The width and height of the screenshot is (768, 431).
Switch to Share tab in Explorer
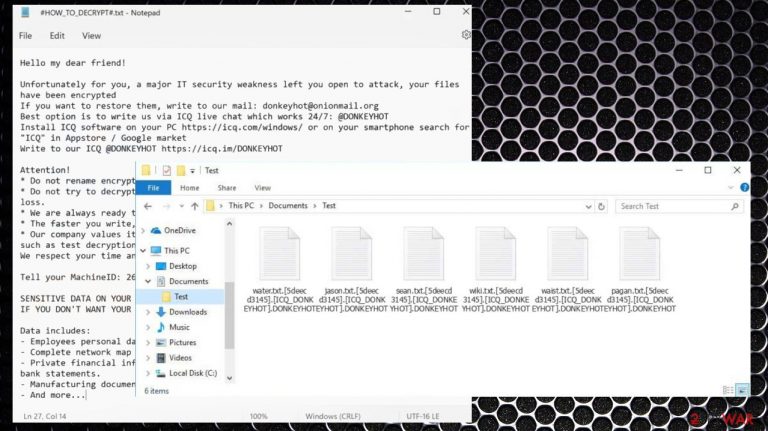227,188
